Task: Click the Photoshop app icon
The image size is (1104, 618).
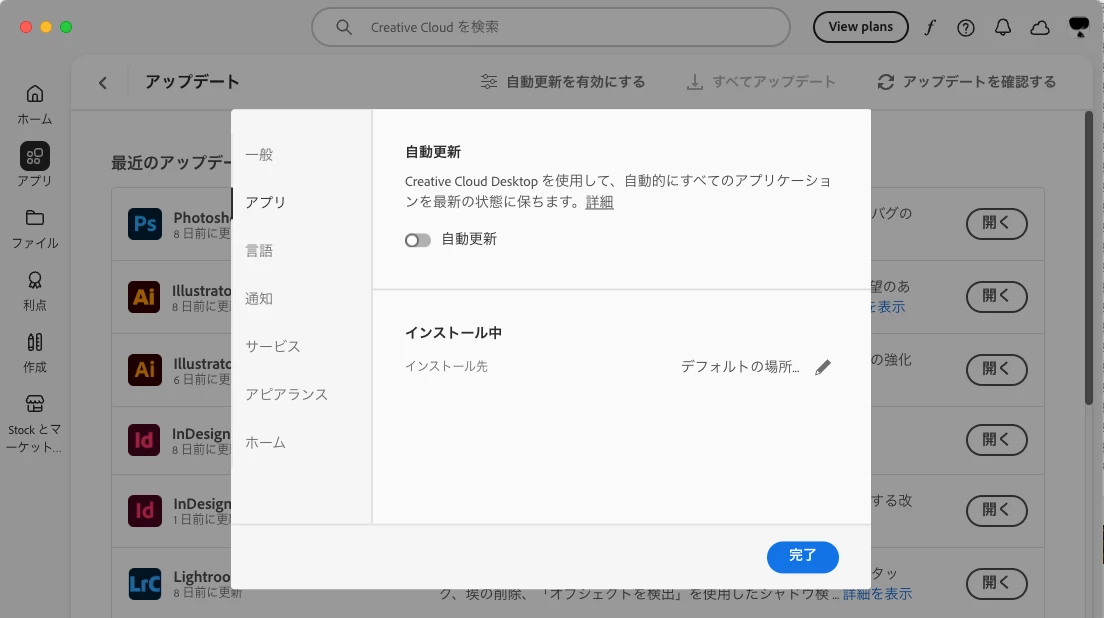Action: [x=144, y=224]
